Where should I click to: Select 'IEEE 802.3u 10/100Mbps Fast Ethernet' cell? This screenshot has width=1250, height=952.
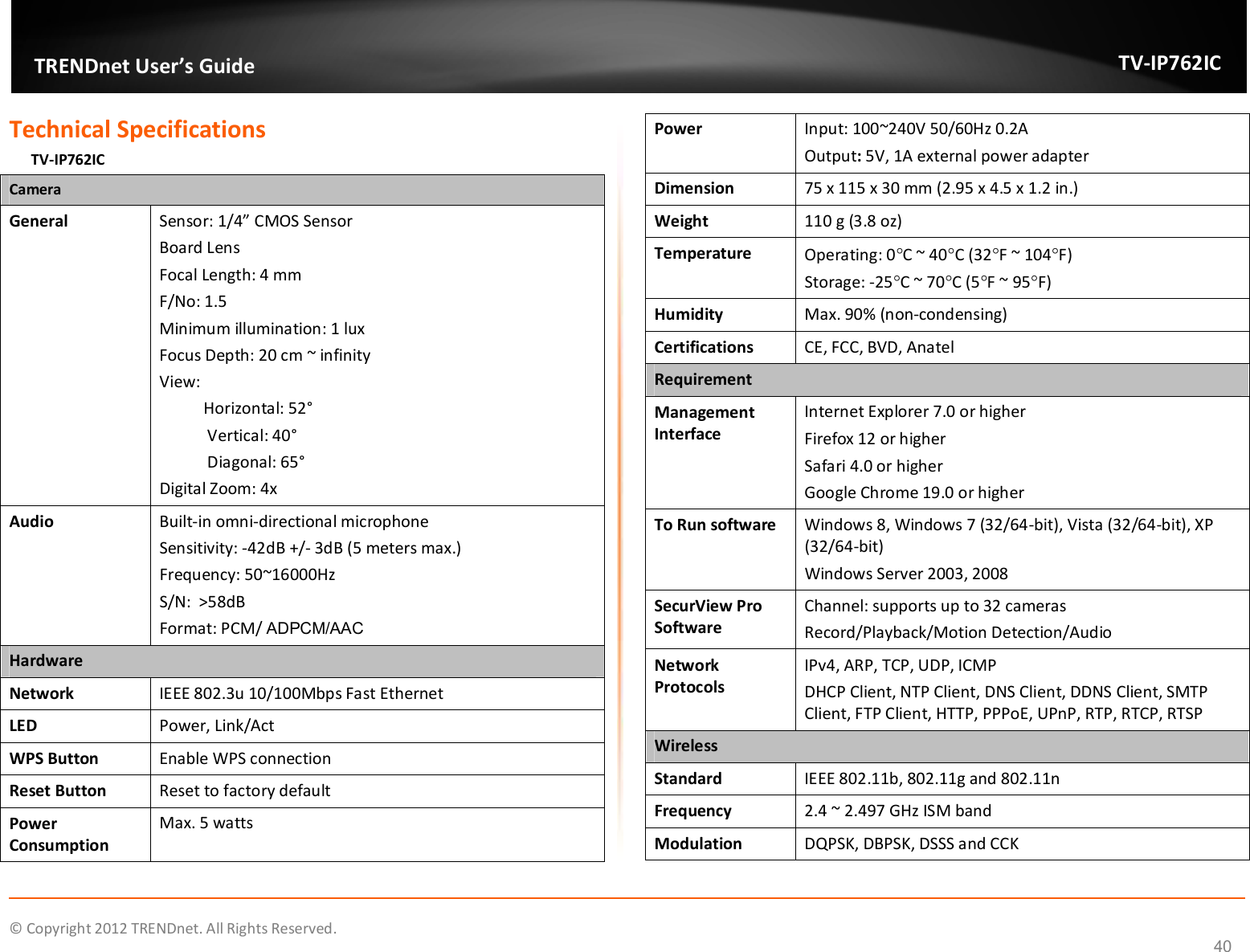[x=301, y=693]
